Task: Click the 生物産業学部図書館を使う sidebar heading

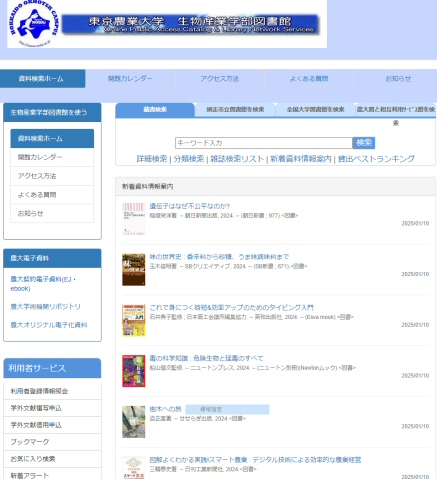Action: click(x=52, y=113)
